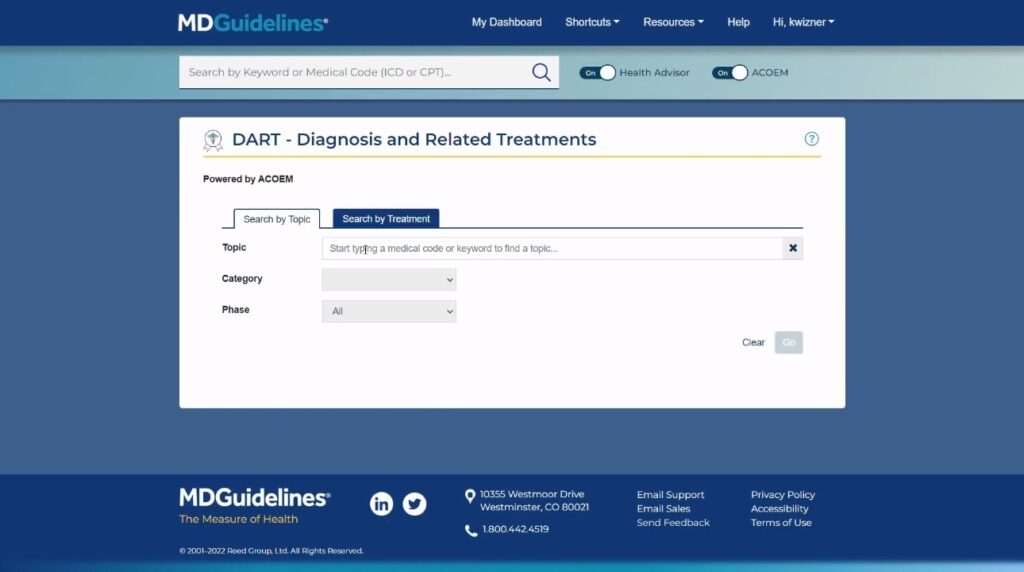Open the Email Support link
The image size is (1024, 572).
[671, 495]
